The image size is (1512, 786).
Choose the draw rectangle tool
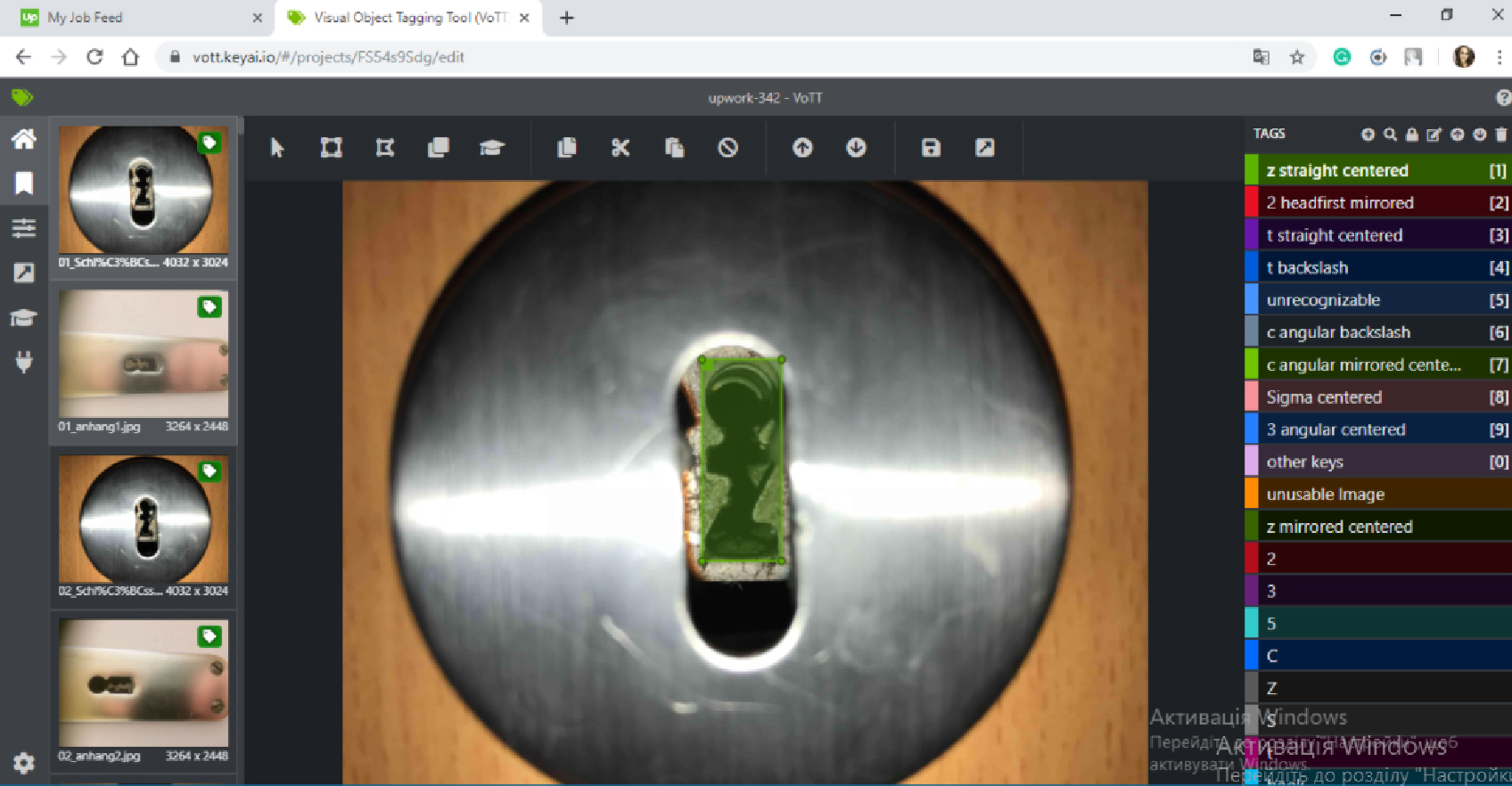point(331,148)
